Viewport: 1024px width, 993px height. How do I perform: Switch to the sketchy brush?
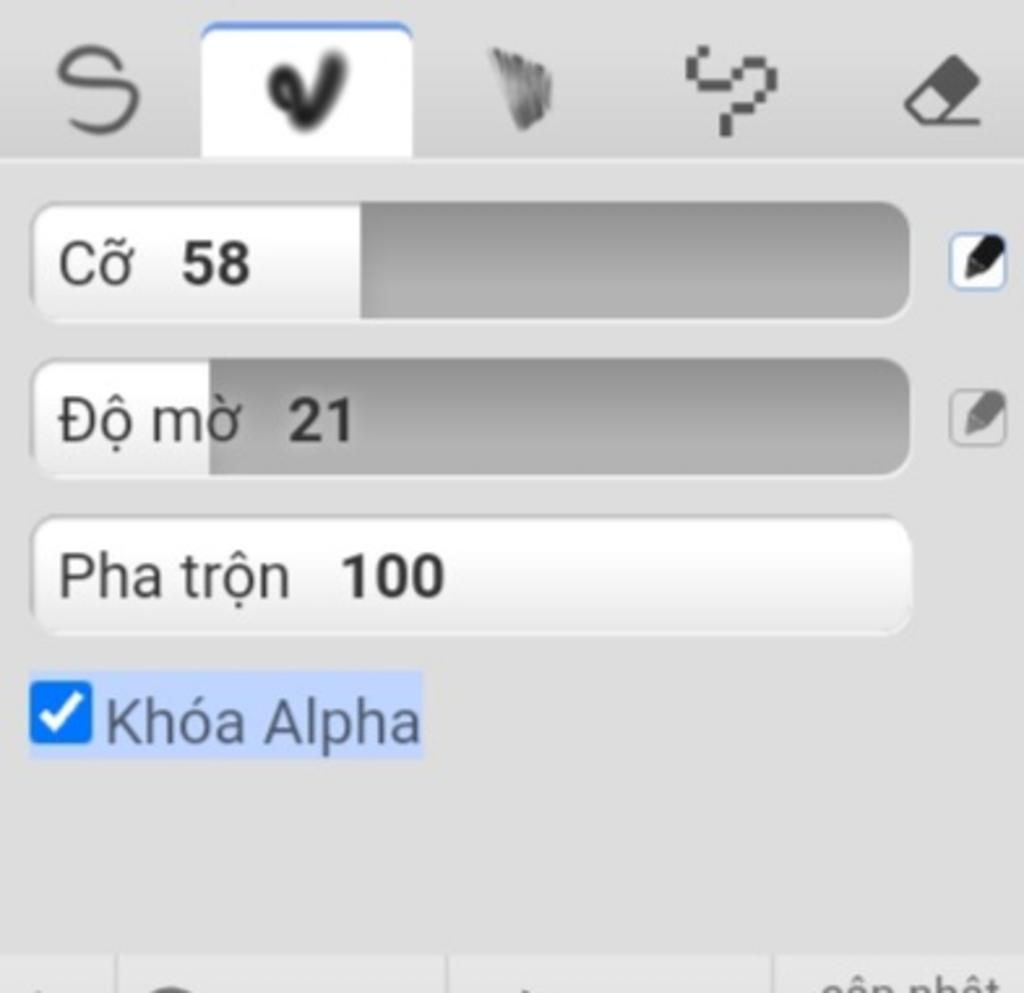click(x=520, y=90)
